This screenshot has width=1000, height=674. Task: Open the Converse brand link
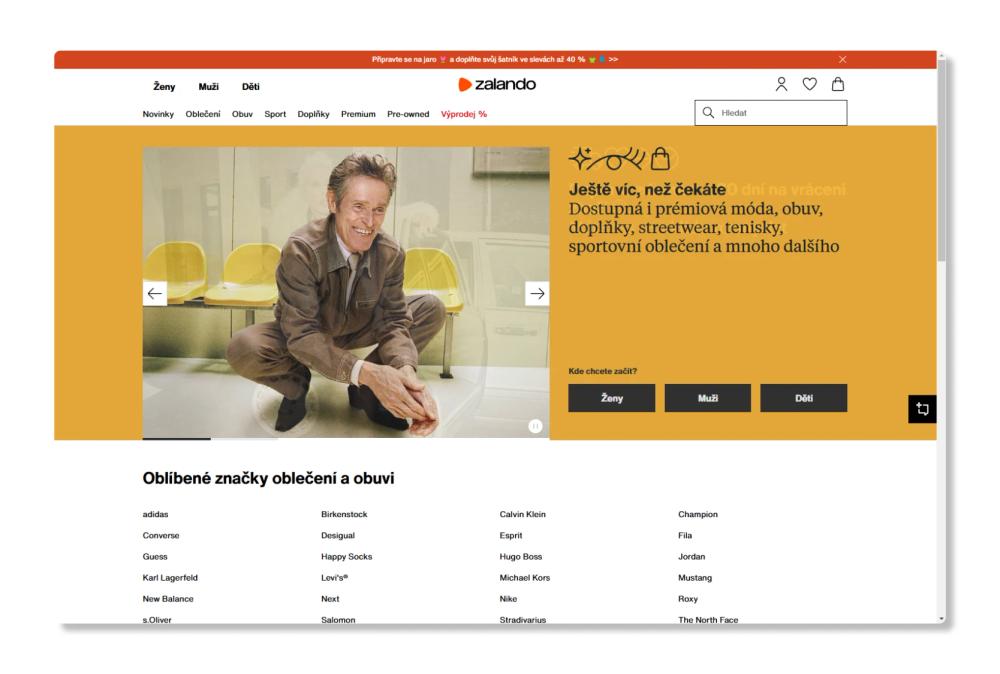click(161, 536)
